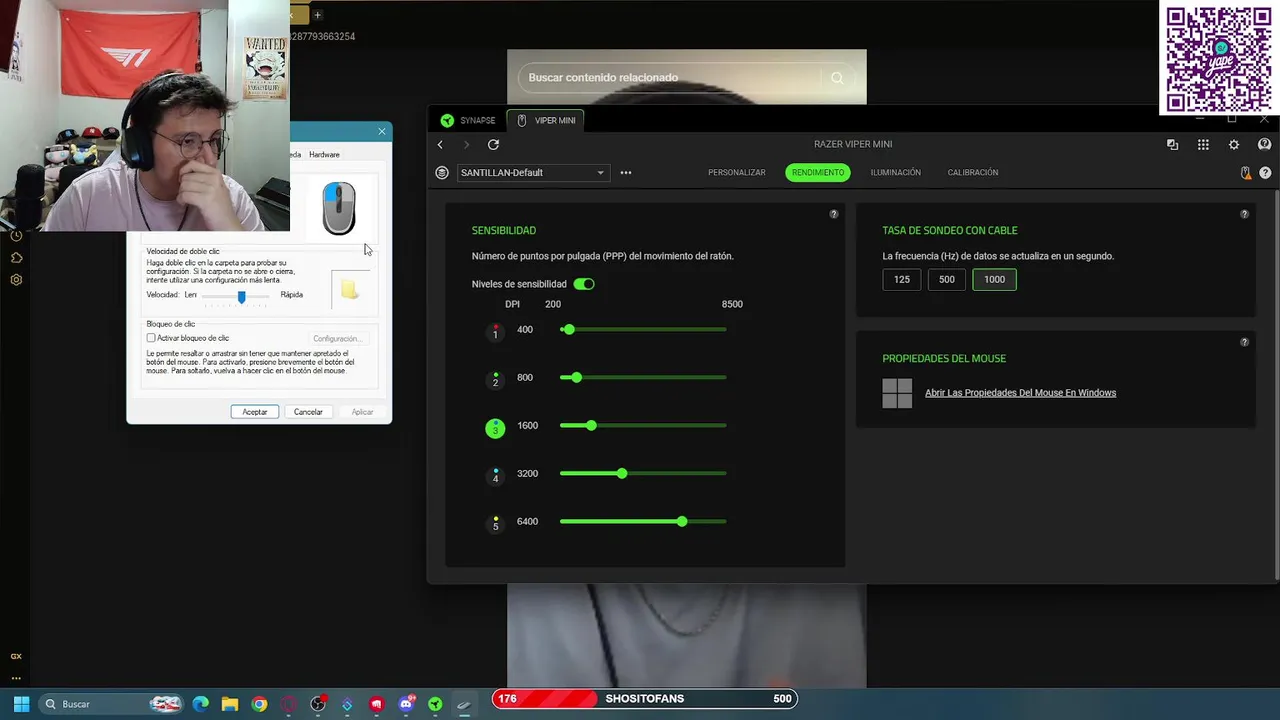Image resolution: width=1280 pixels, height=720 pixels.
Task: Click the Windows logo next to mouse properties link
Action: 897,393
